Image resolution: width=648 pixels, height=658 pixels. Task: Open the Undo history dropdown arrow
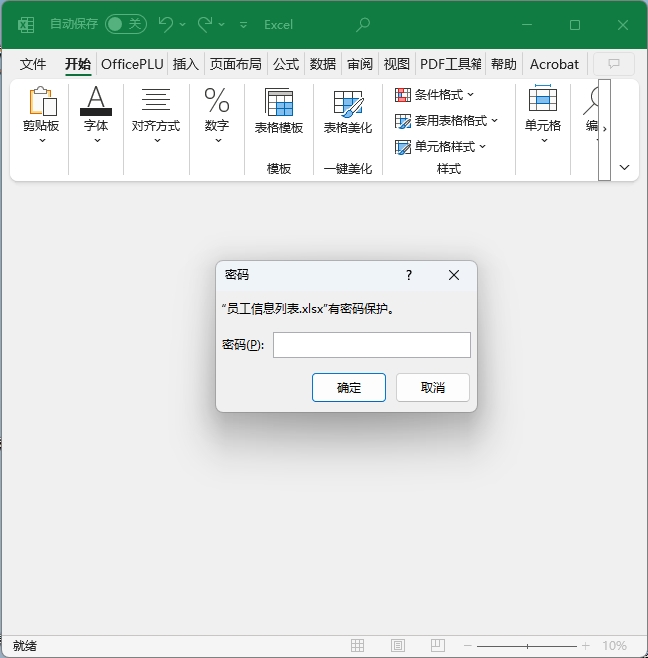pos(183,25)
